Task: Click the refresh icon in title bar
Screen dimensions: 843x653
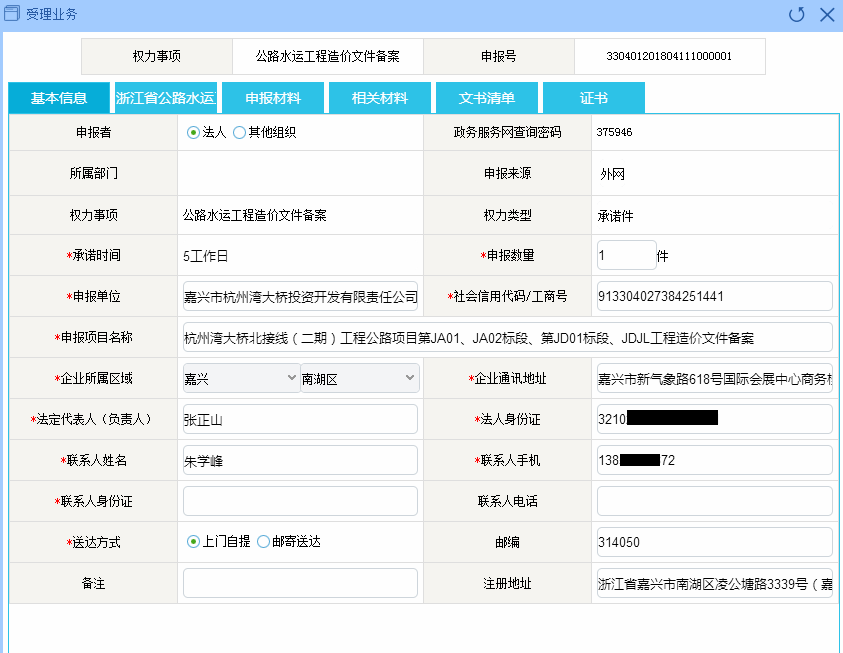Action: pos(796,14)
